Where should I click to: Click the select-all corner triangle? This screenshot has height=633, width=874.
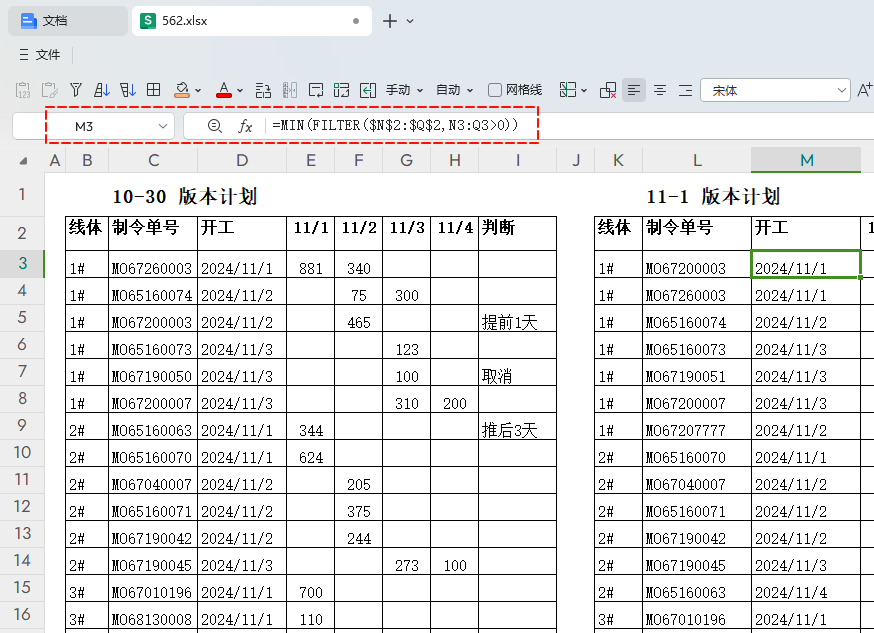click(23, 161)
